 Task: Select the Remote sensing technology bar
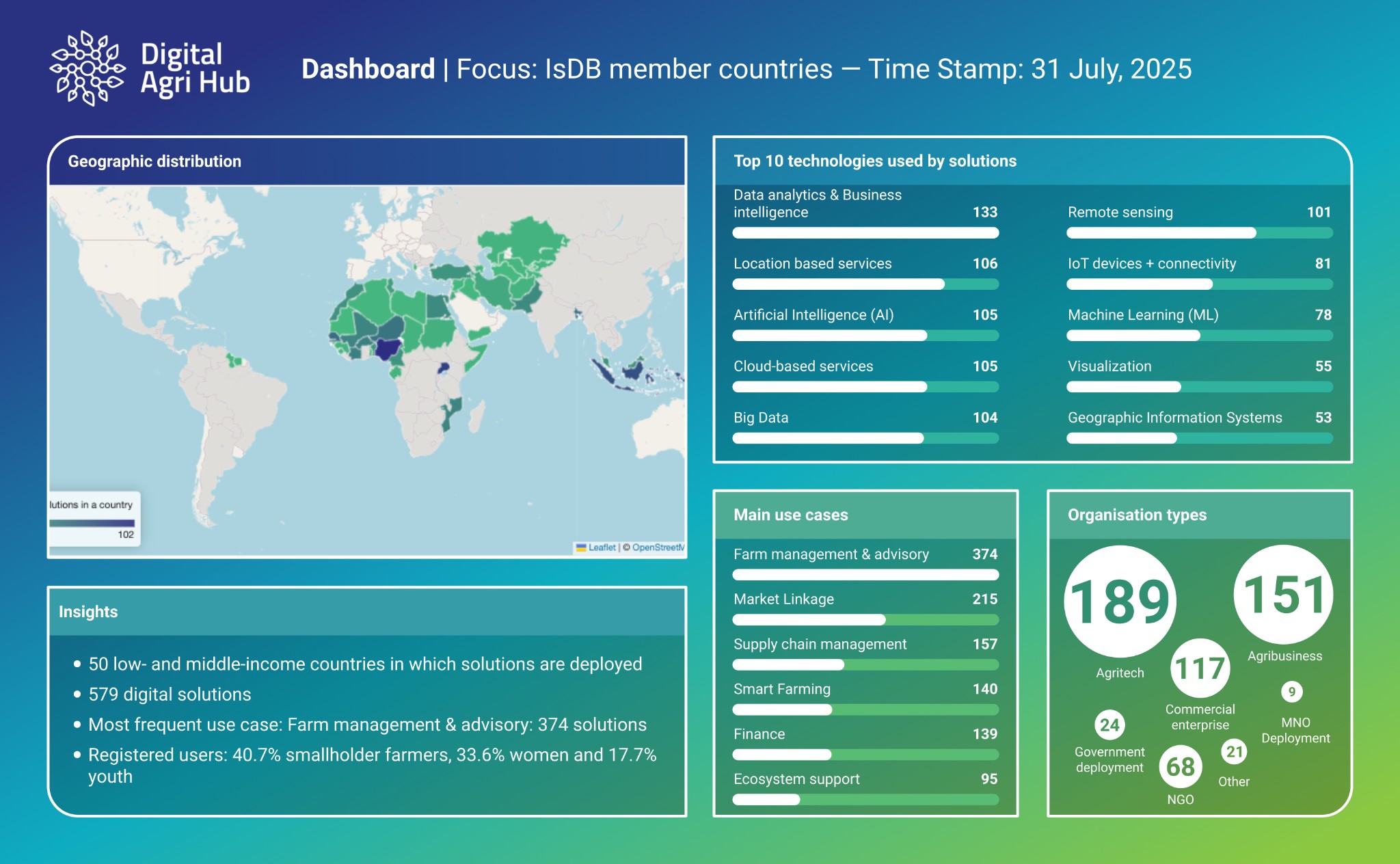tap(1199, 233)
